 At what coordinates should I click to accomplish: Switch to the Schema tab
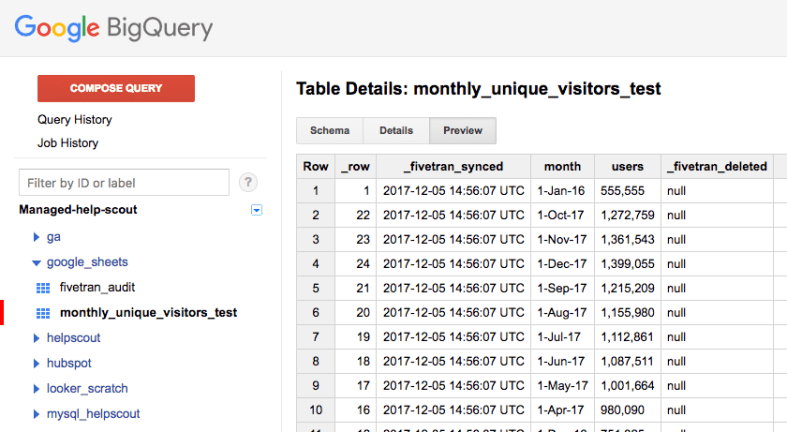tap(330, 131)
